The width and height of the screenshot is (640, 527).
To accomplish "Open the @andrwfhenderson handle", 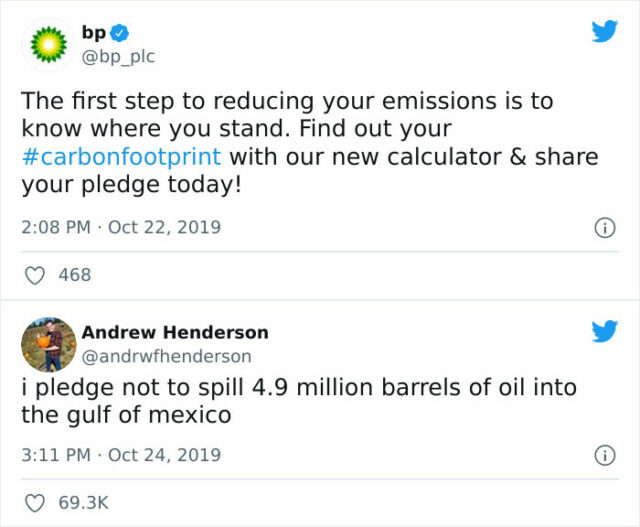I will pos(166,356).
